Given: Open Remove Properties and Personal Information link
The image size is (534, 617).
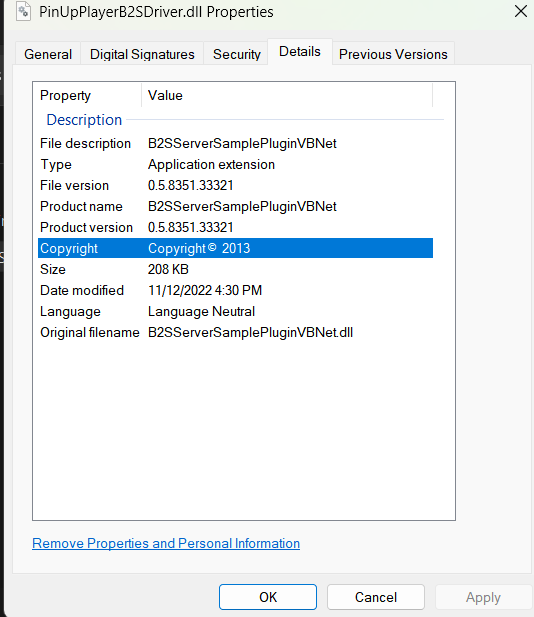Looking at the screenshot, I should (x=166, y=543).
